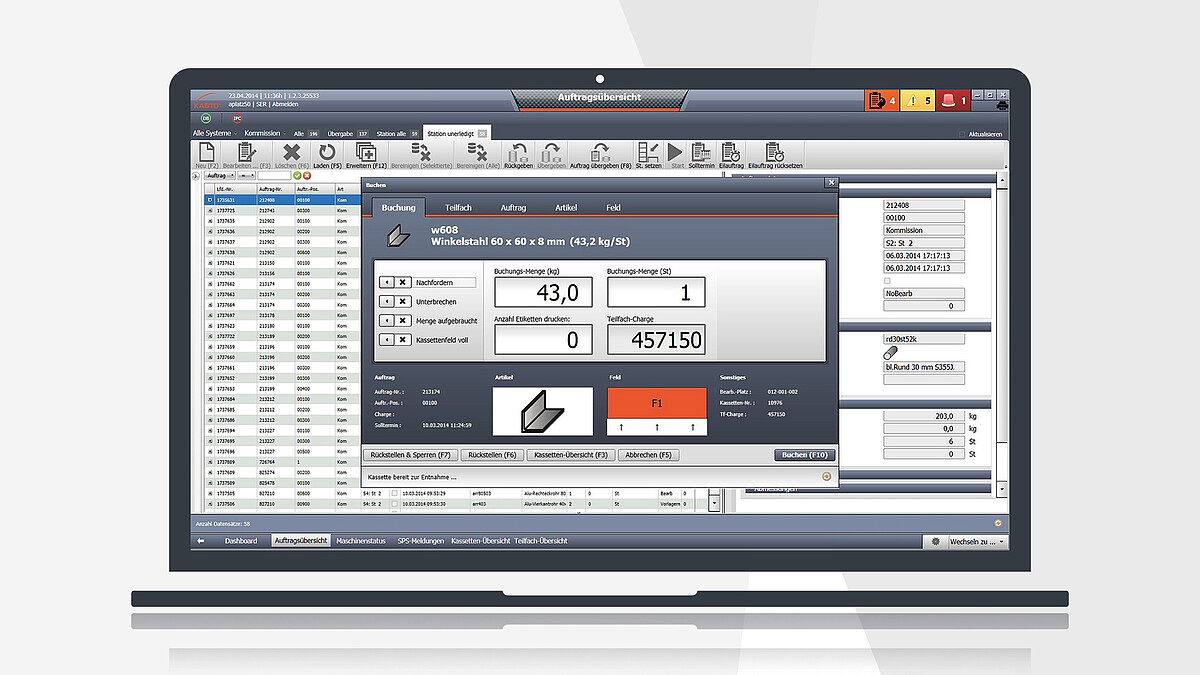
Task: Click the Auftrag übergeben (F8) icon
Action: click(x=600, y=153)
